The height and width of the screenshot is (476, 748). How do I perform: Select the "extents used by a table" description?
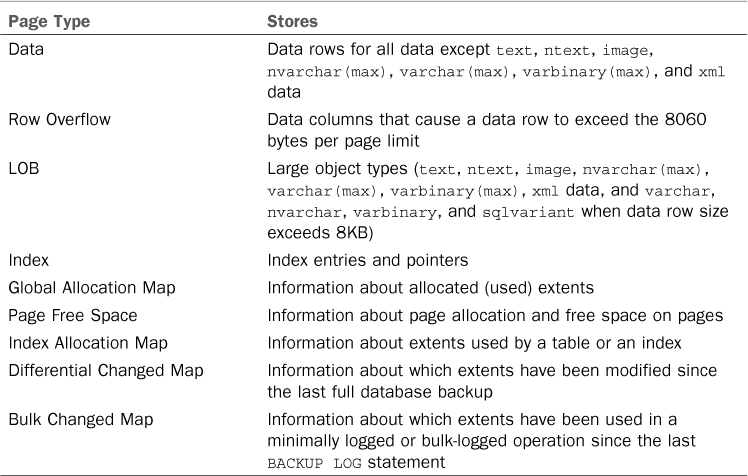pyautogui.click(x=474, y=343)
